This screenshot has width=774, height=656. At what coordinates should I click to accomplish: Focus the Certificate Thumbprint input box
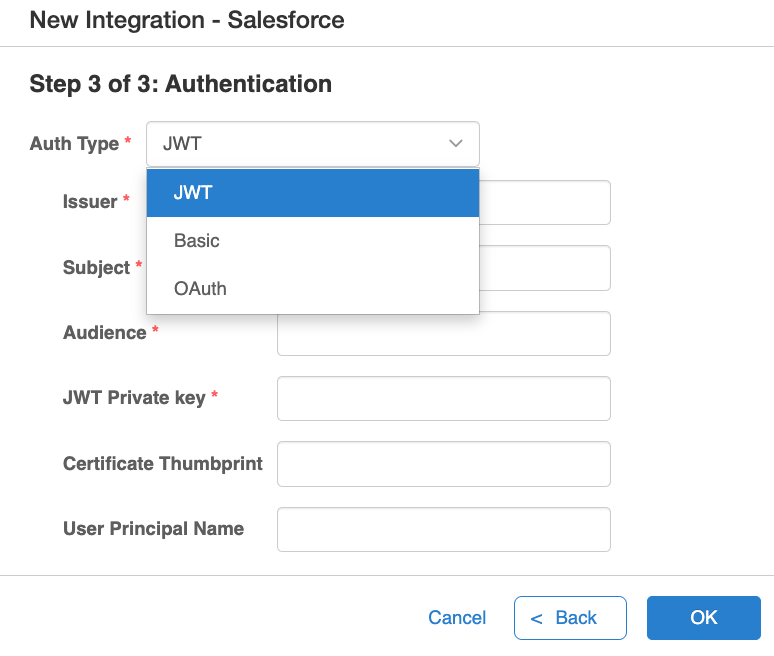[x=444, y=464]
